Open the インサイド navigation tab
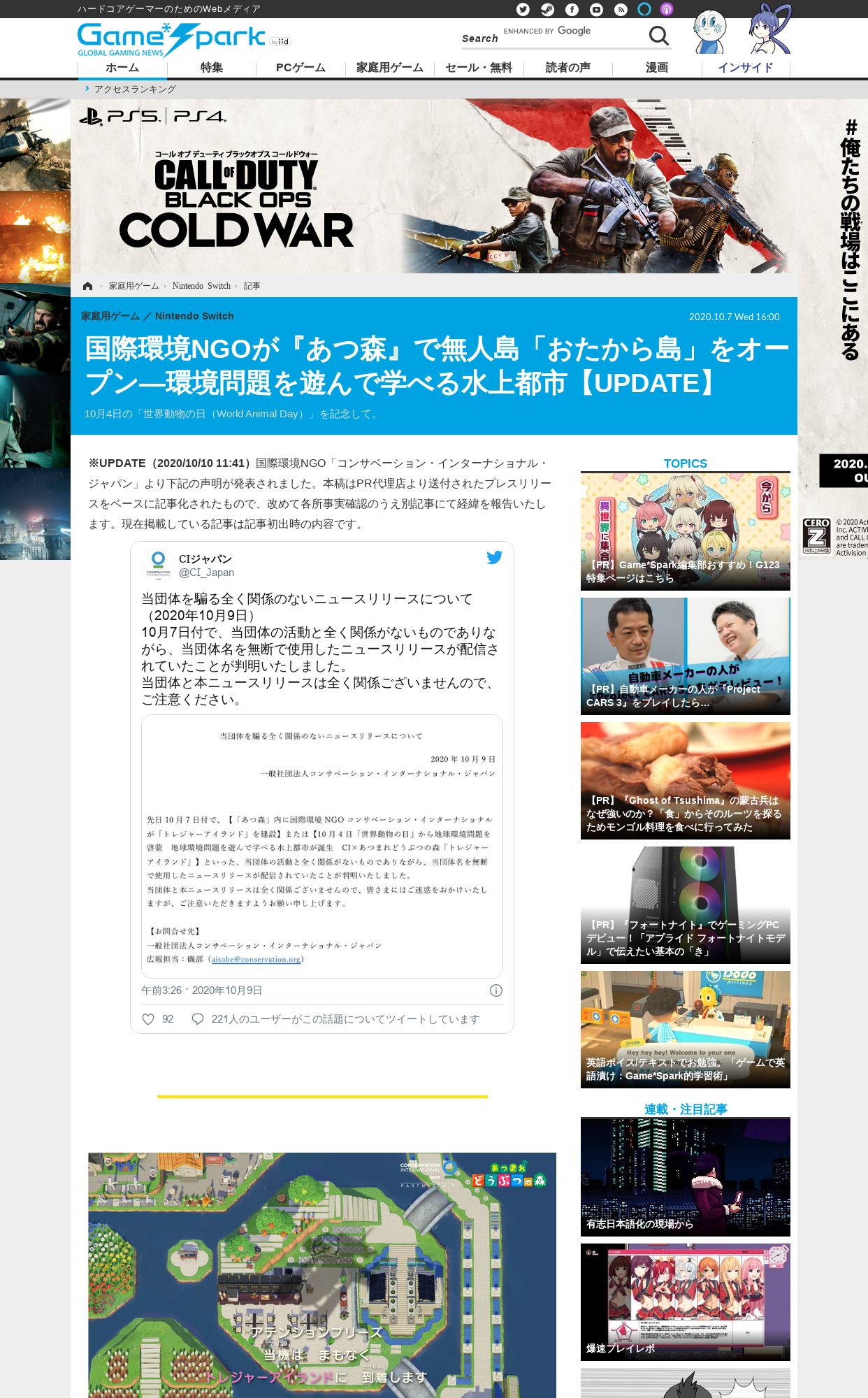The image size is (868, 1398). point(746,68)
